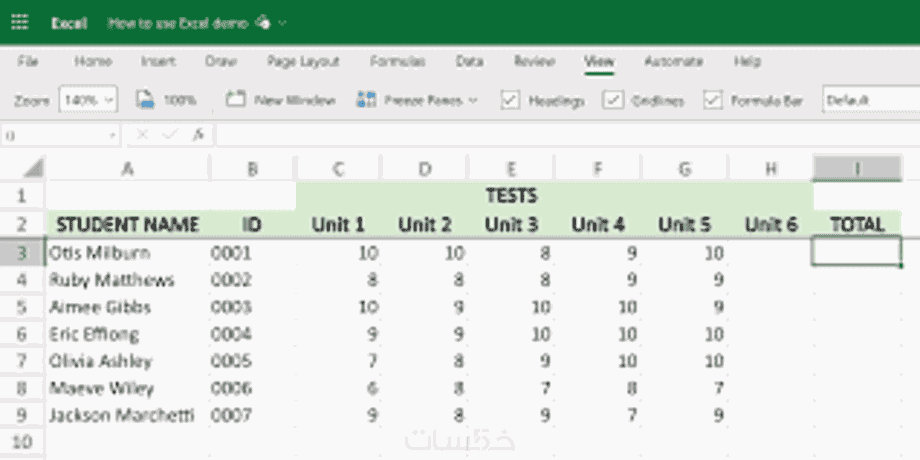Screen dimensions: 920x460
Task: Open the Home tab
Action: pos(93,61)
